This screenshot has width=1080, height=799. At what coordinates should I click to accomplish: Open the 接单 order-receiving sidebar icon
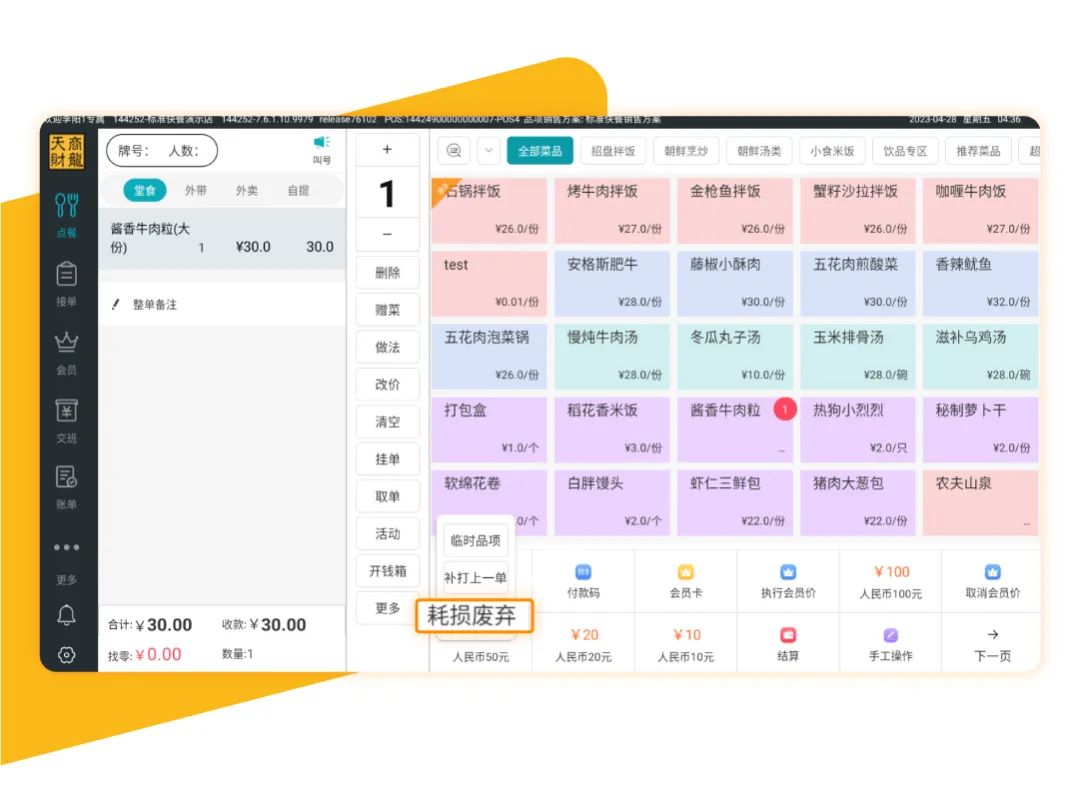coord(67,281)
